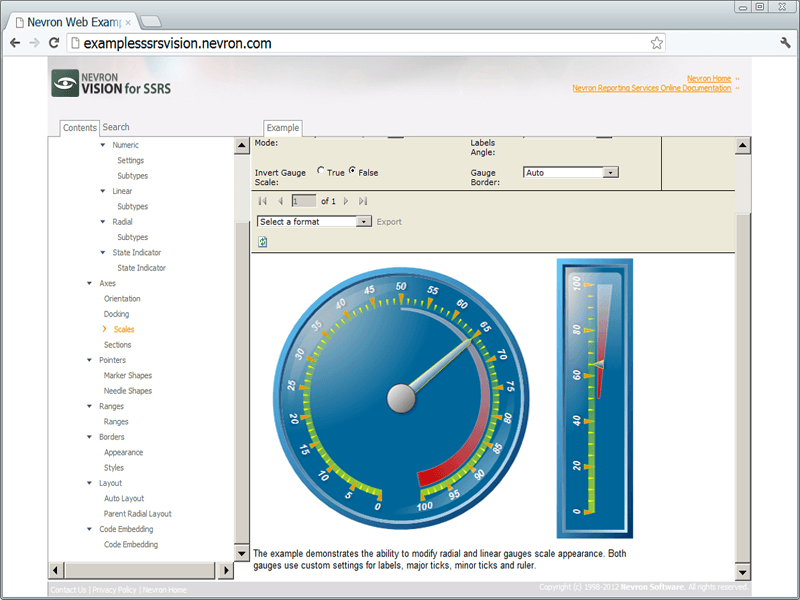This screenshot has height=600, width=800.
Task: Click the linear gauge marker pointer
Action: [597, 364]
